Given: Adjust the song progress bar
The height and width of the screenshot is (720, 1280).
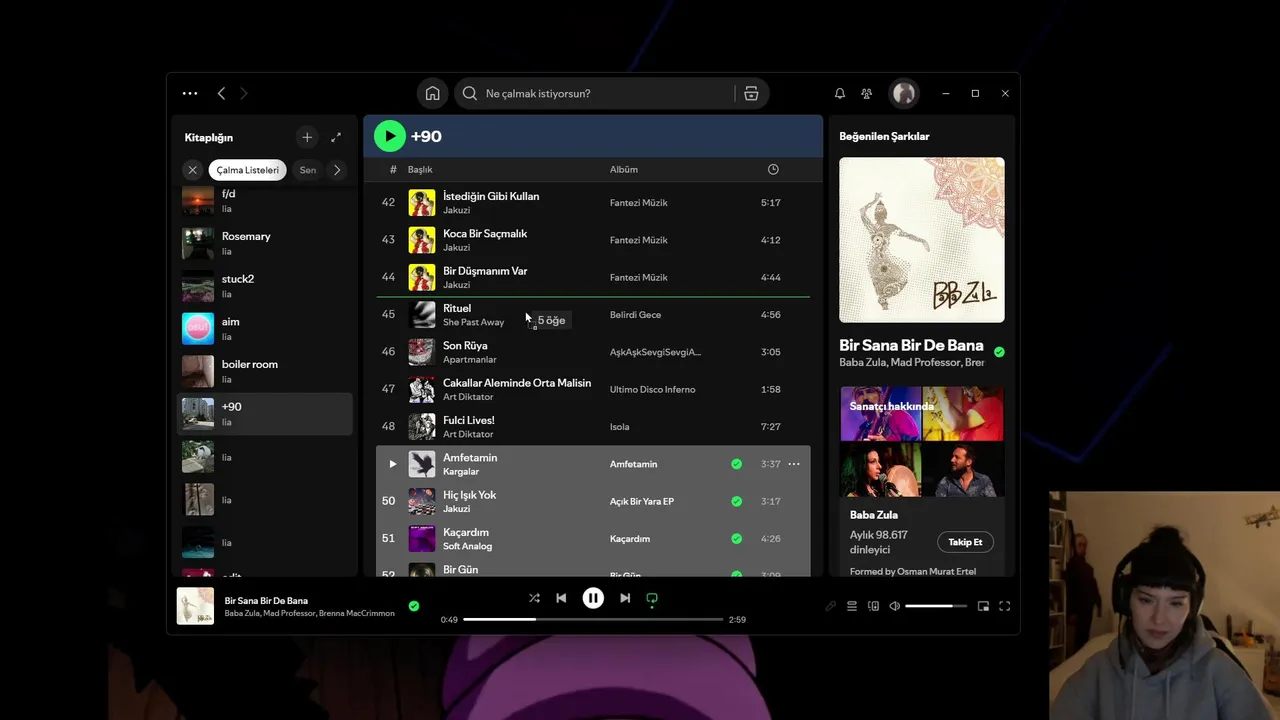Looking at the screenshot, I should [593, 619].
